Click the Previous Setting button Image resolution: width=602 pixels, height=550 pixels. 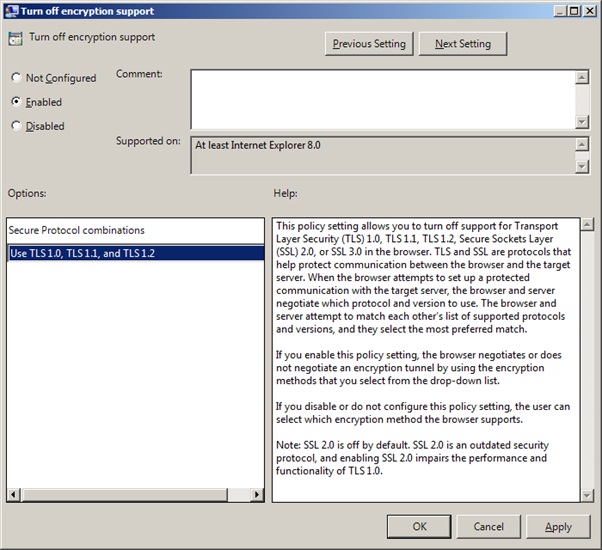369,44
